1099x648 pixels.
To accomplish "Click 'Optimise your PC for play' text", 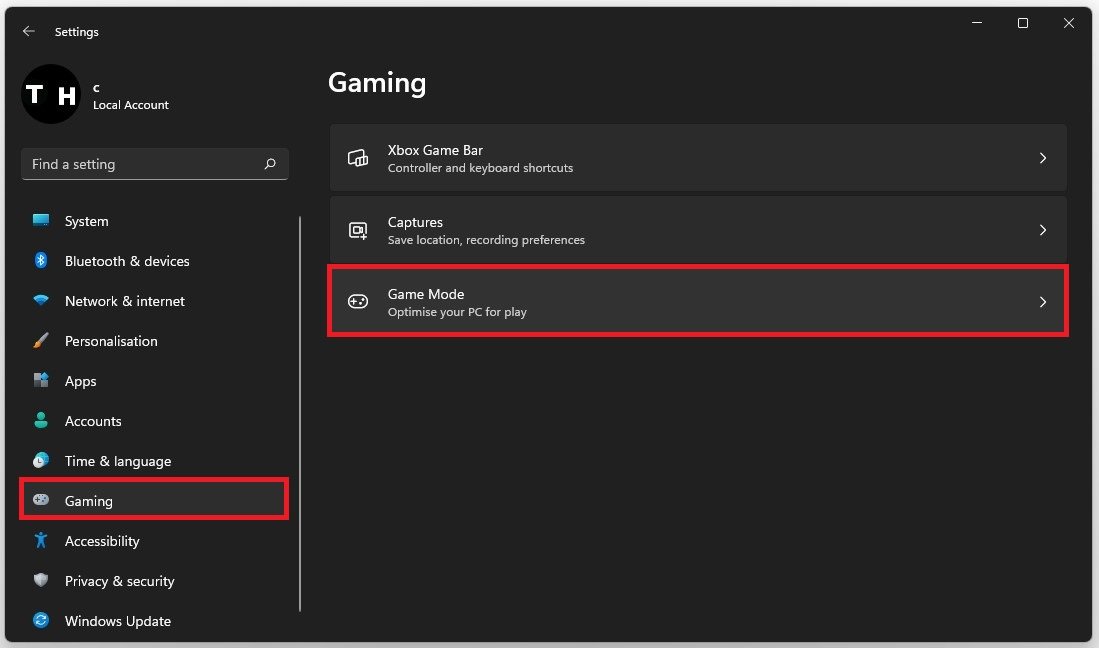I will click(x=457, y=312).
